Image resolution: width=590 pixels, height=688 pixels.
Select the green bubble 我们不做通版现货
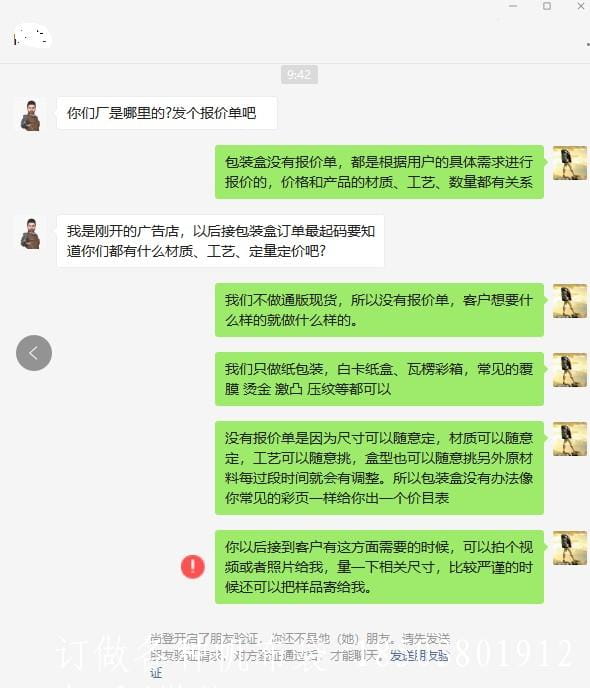(379, 310)
